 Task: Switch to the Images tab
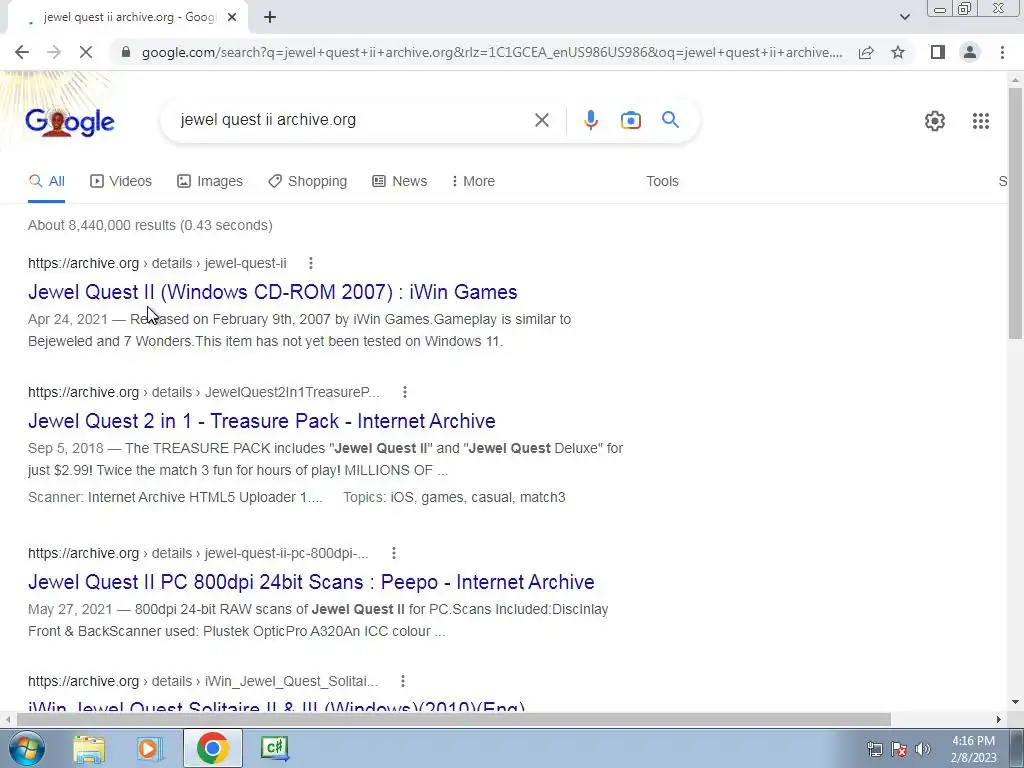pyautogui.click(x=210, y=181)
